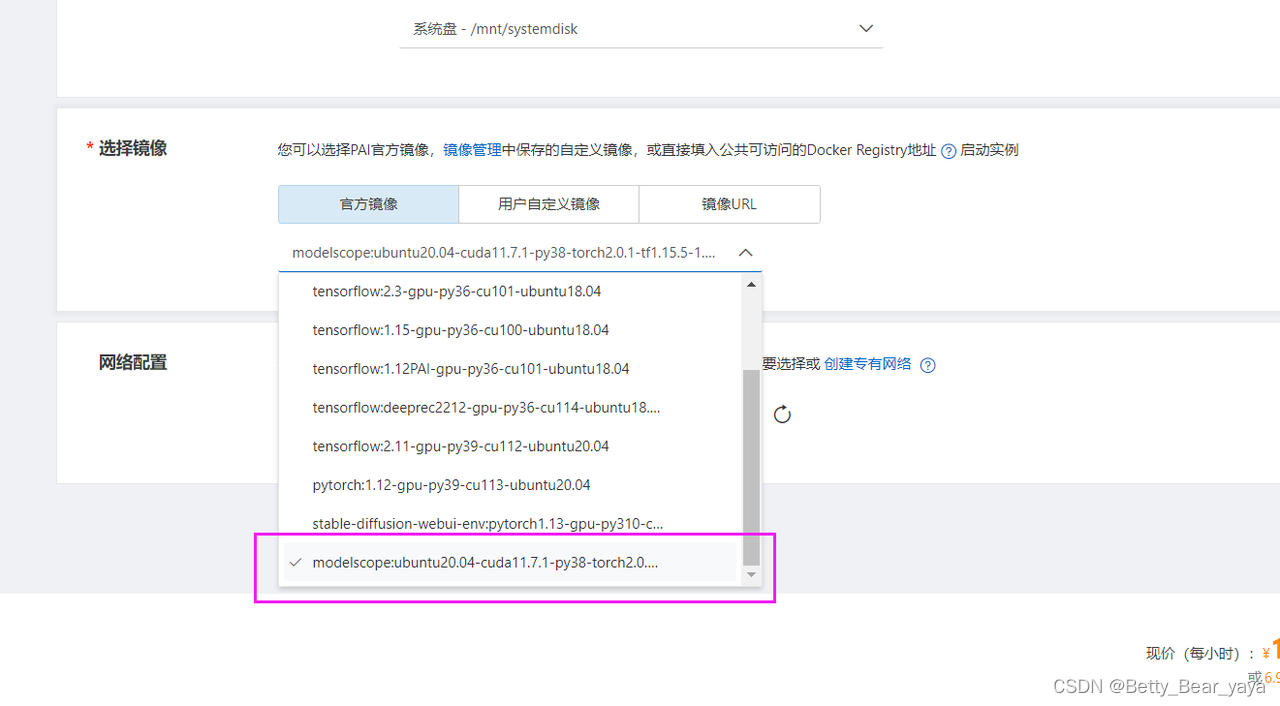Select the highlighted modelscope ubuntu20.04 image
The height and width of the screenshot is (706, 1280).
click(487, 562)
